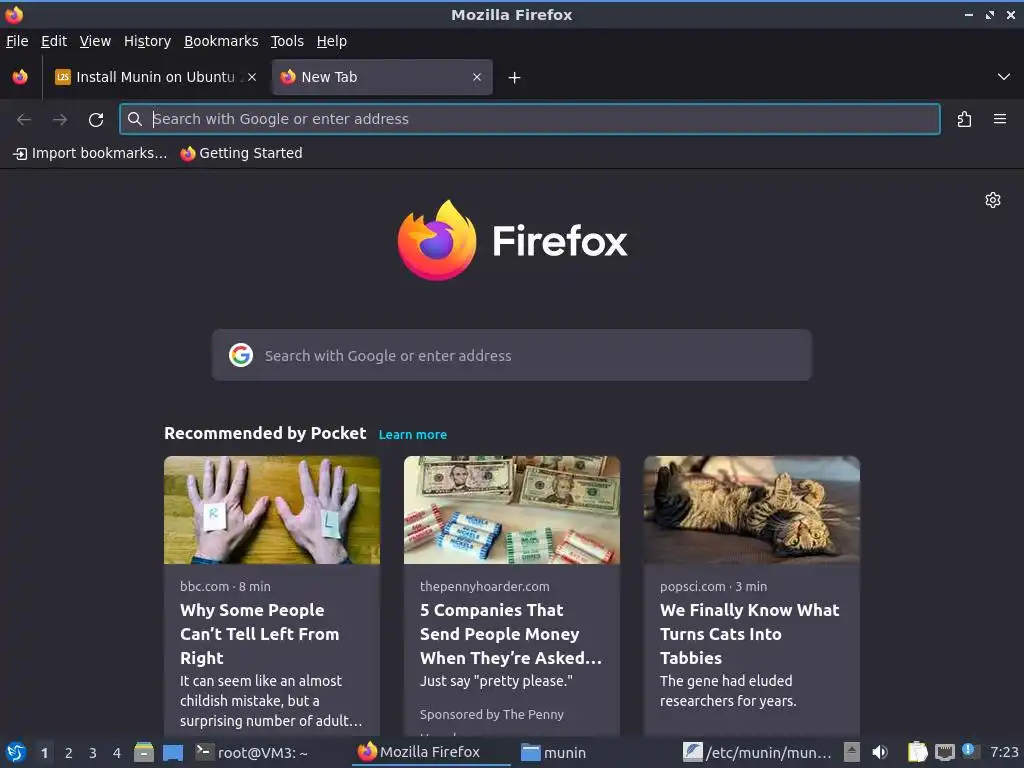
Task: Expand the list all tabs chevron
Action: point(1004,77)
